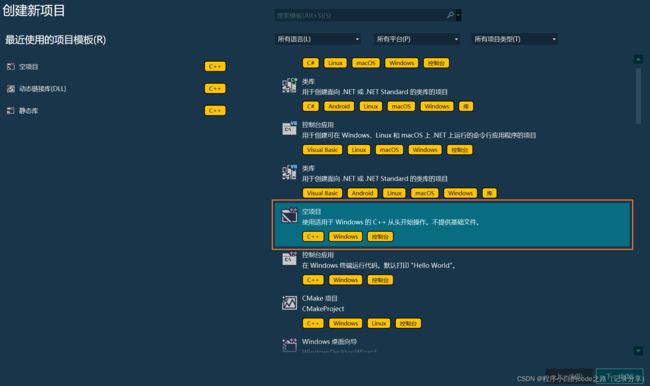
Task: Open the 所有语言(L) language filter dropdown
Action: click(318, 39)
